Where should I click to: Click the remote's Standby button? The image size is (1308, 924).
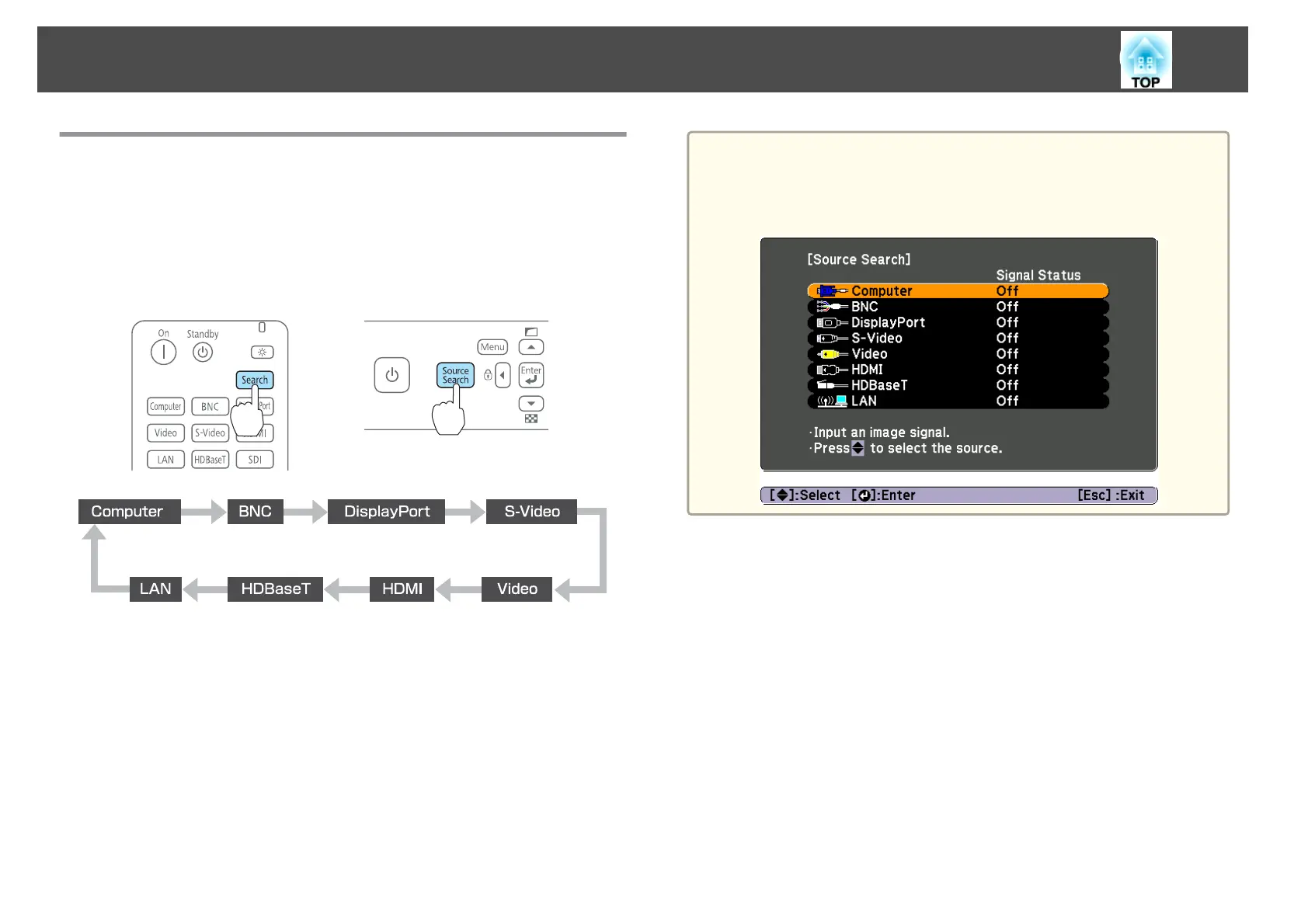pyautogui.click(x=203, y=353)
